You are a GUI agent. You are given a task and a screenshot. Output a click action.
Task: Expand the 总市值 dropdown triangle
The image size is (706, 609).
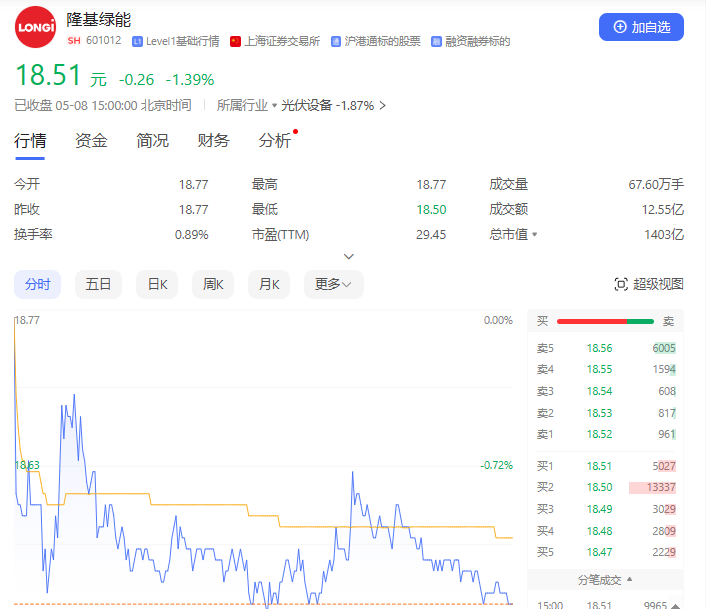point(534,235)
